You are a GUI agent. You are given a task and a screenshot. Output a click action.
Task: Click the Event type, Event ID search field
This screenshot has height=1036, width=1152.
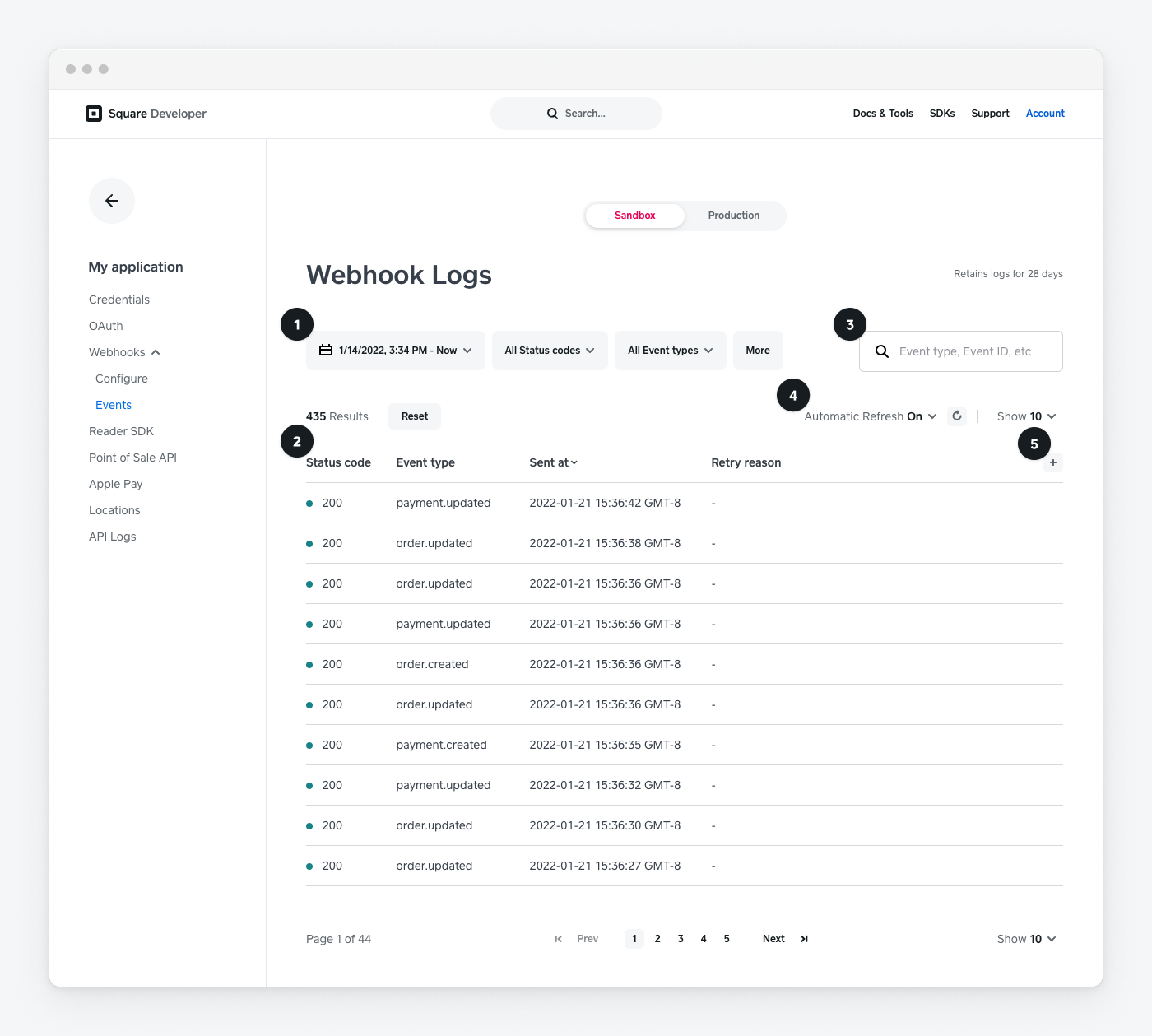961,351
